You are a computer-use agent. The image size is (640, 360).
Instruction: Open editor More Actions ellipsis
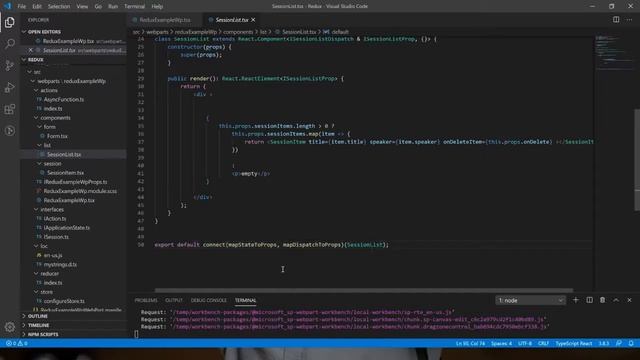(629, 20)
